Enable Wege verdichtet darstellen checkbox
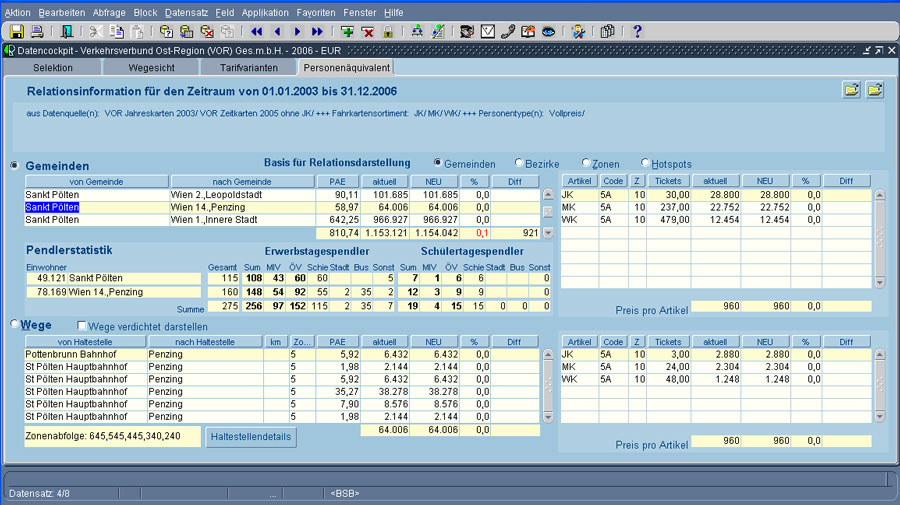The width and height of the screenshot is (900, 505). click(82, 325)
